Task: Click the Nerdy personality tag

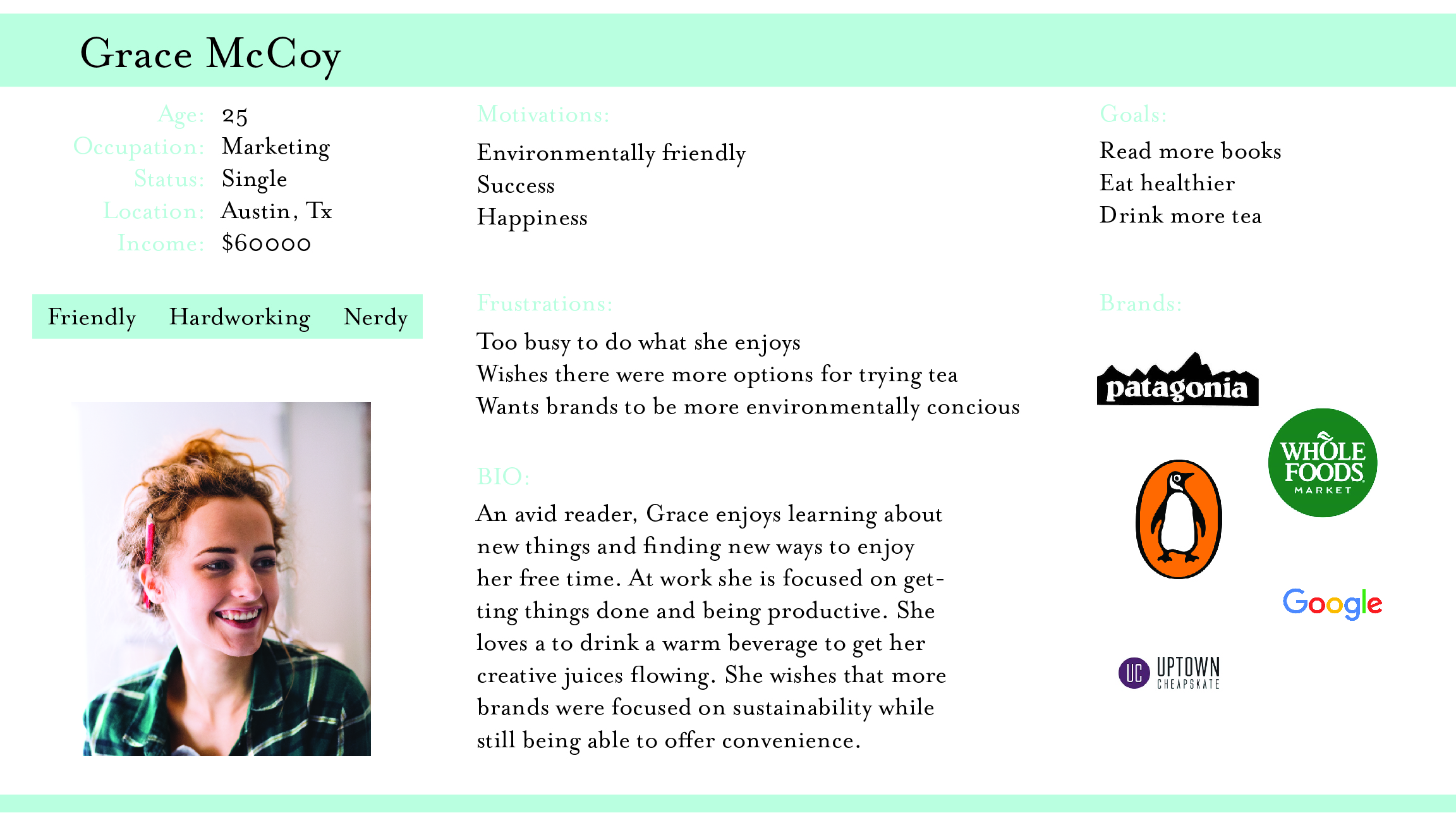Action: [x=375, y=317]
